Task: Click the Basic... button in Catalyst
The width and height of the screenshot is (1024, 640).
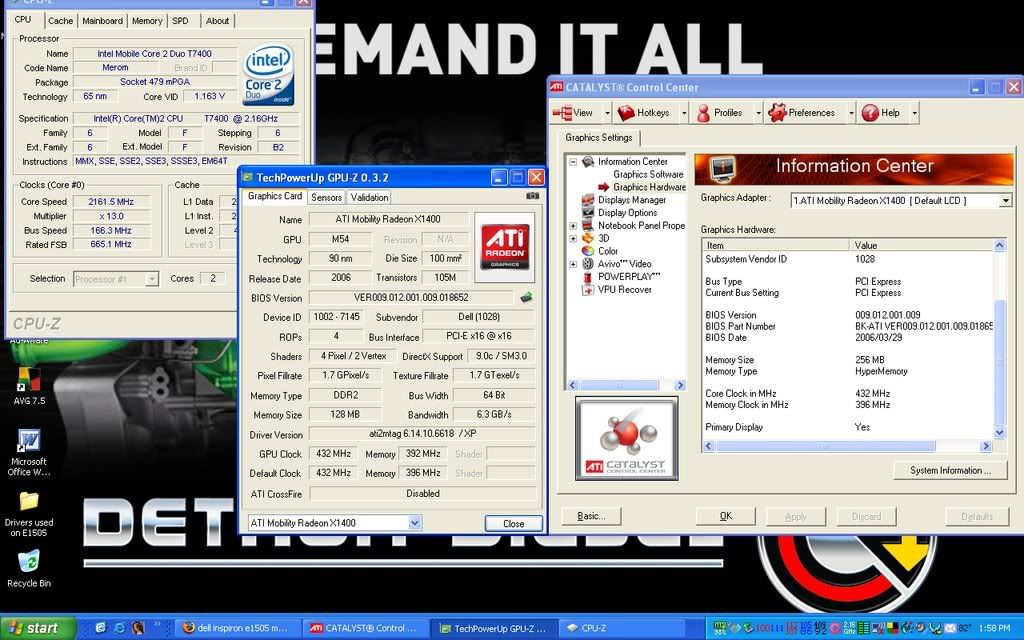Action: (591, 516)
